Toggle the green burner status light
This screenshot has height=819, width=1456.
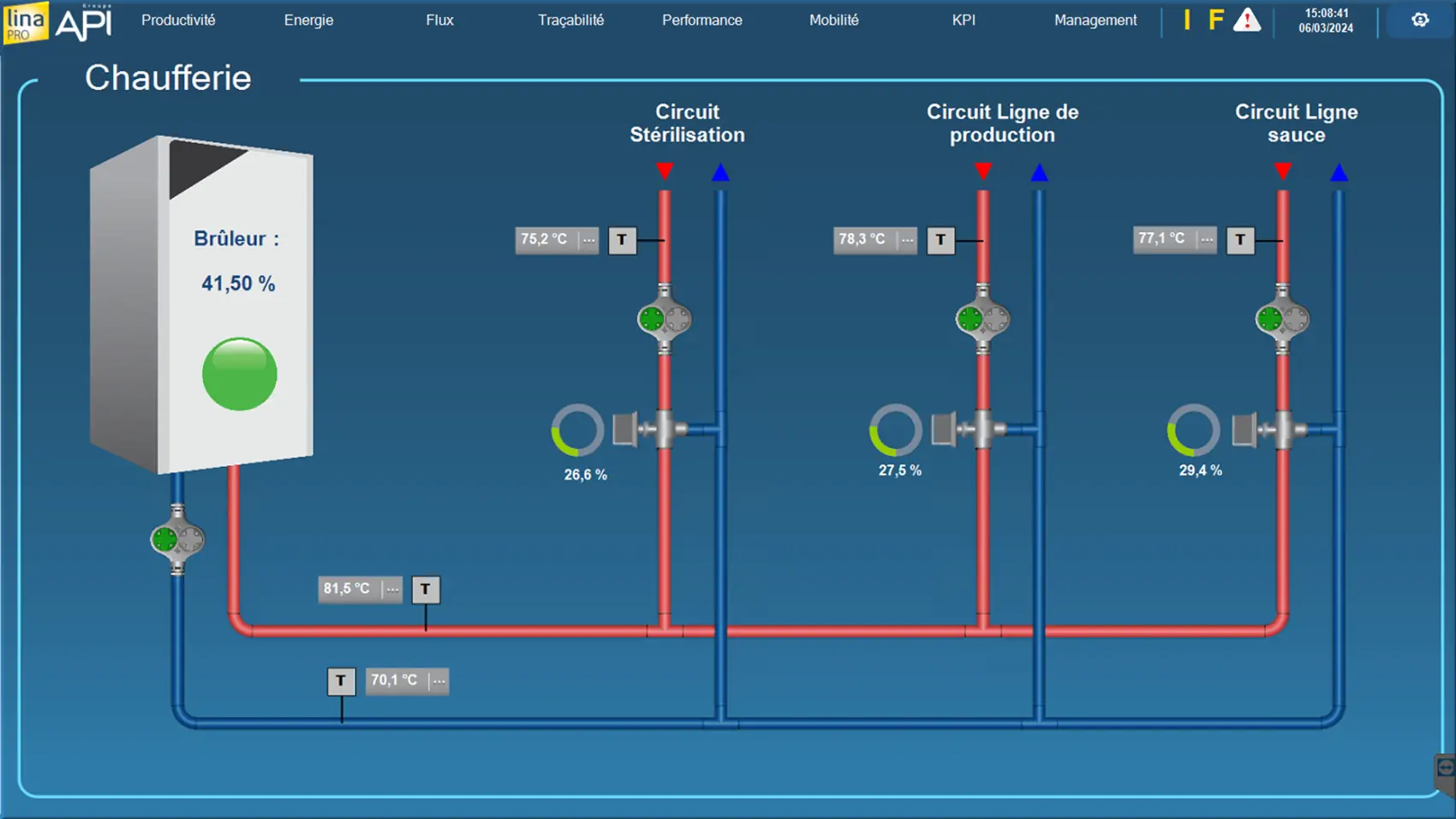[239, 374]
